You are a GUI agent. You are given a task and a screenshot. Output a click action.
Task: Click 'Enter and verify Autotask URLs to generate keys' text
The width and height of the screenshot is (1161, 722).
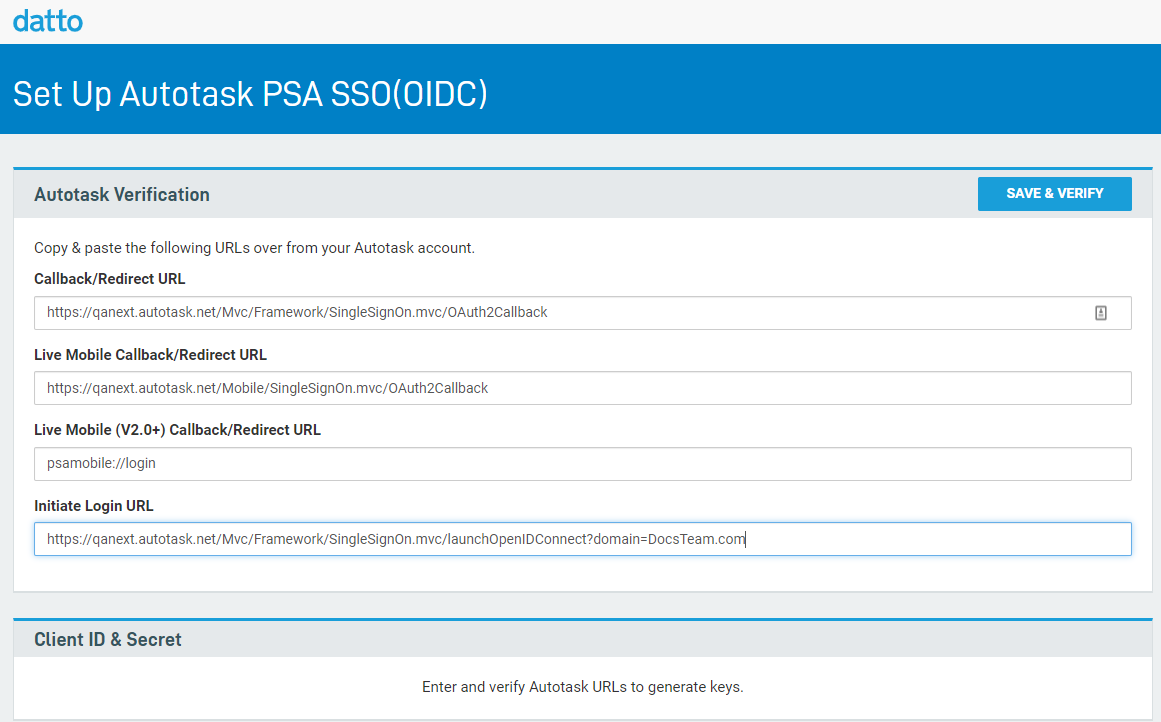pyautogui.click(x=582, y=687)
